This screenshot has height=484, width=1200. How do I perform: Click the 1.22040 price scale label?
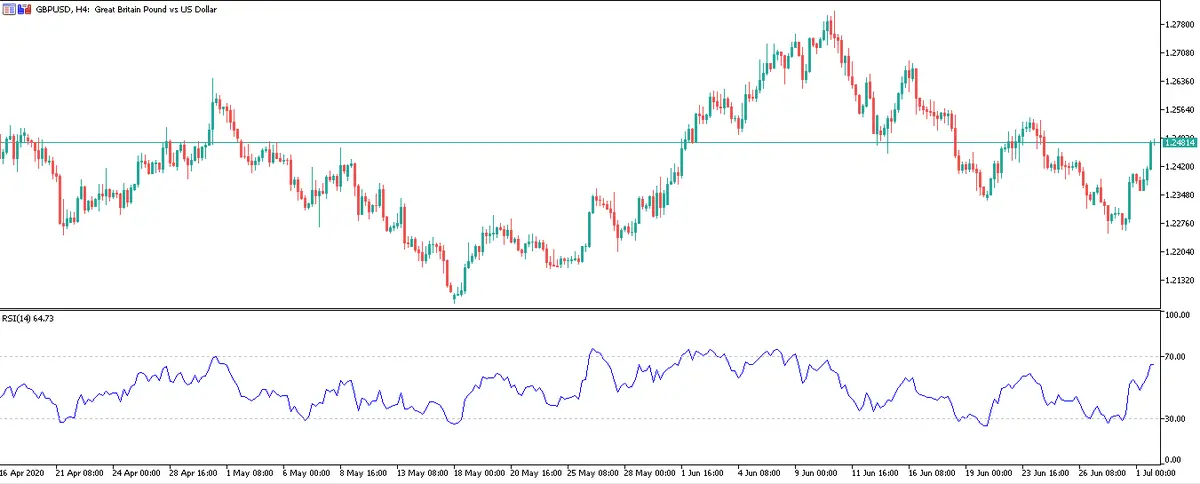click(x=1178, y=251)
